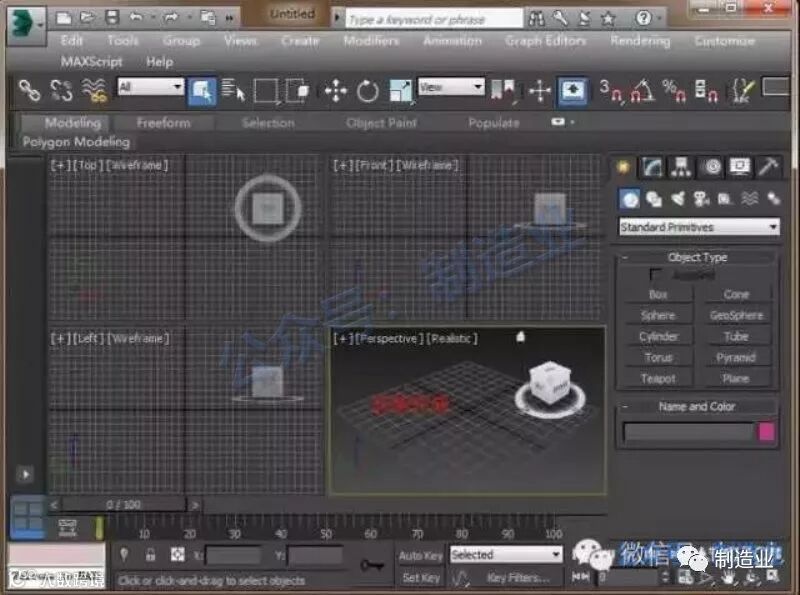Screen dimensions: 800x595
Task: Open the Modify command panel tab
Action: (652, 166)
